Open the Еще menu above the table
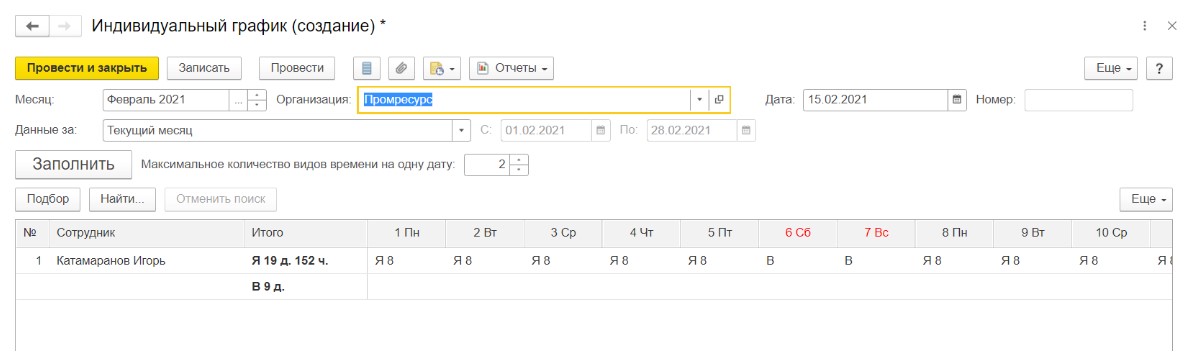Image resolution: width=1184 pixels, height=363 pixels. coord(1145,199)
